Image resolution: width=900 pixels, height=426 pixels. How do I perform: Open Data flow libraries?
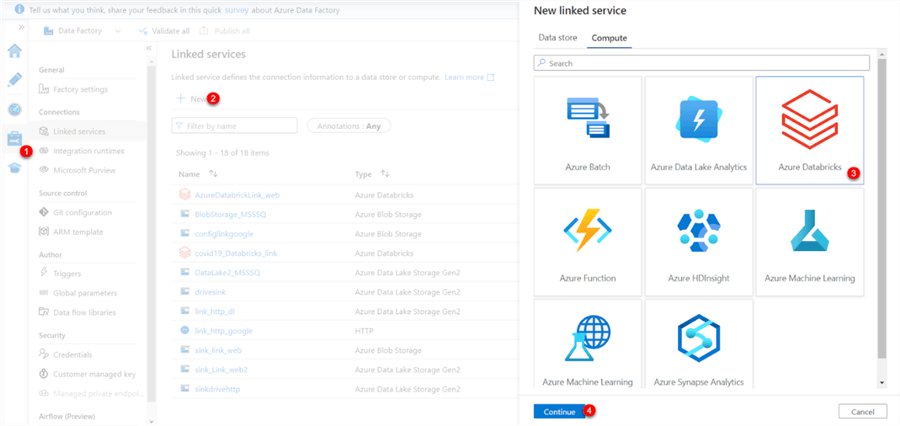(x=77, y=313)
